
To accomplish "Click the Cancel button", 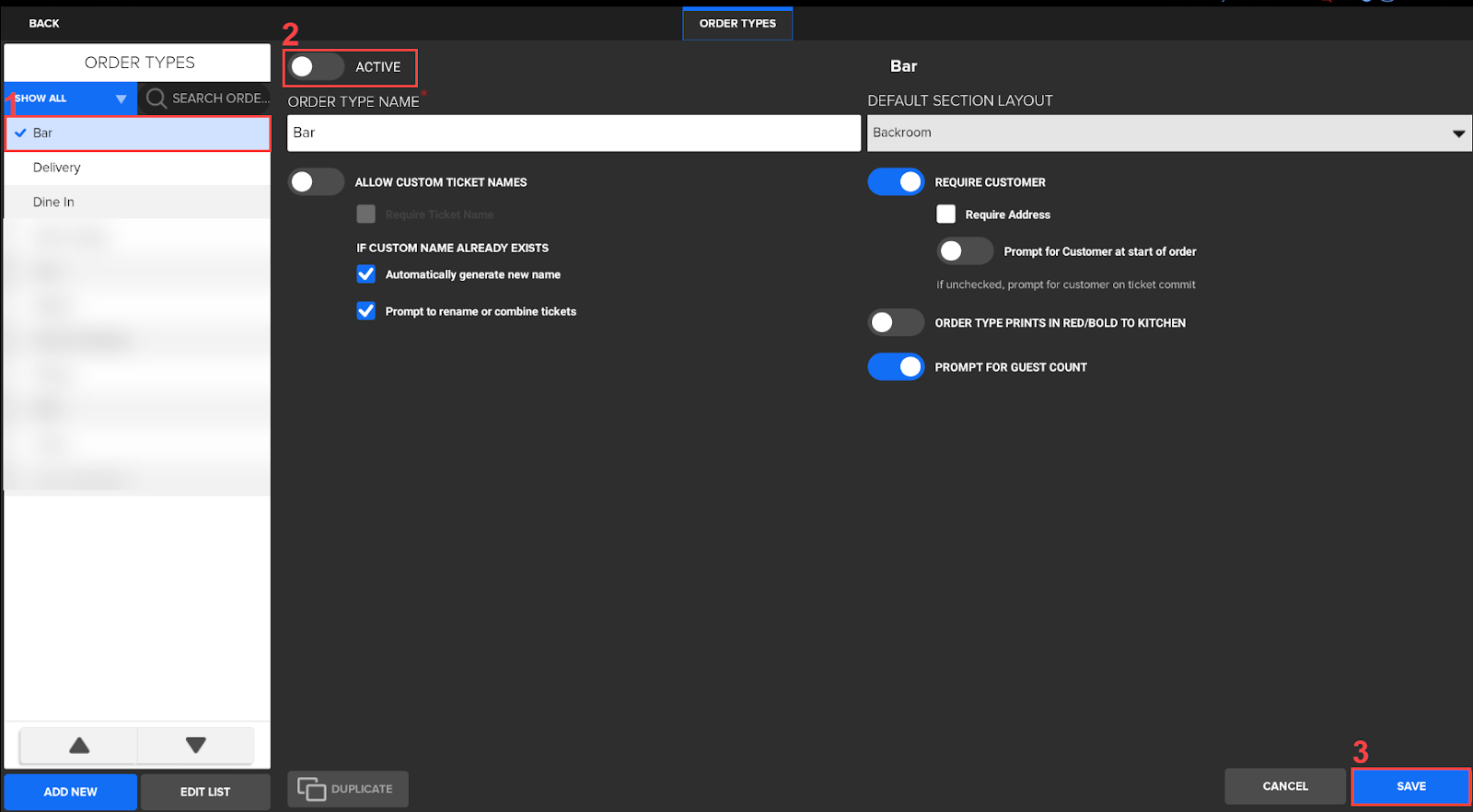I will pos(1284,786).
